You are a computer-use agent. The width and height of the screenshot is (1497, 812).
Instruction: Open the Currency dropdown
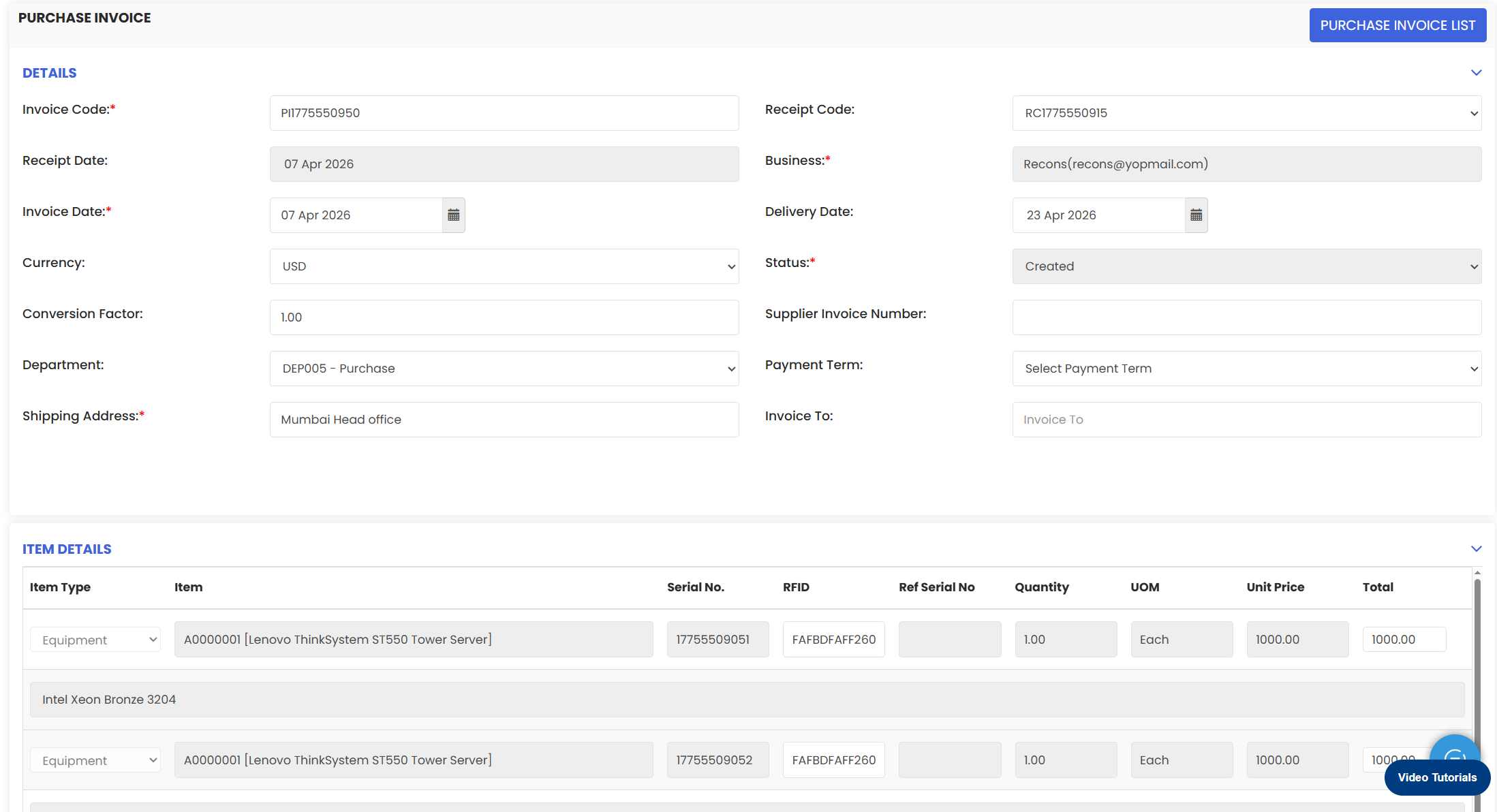504,266
